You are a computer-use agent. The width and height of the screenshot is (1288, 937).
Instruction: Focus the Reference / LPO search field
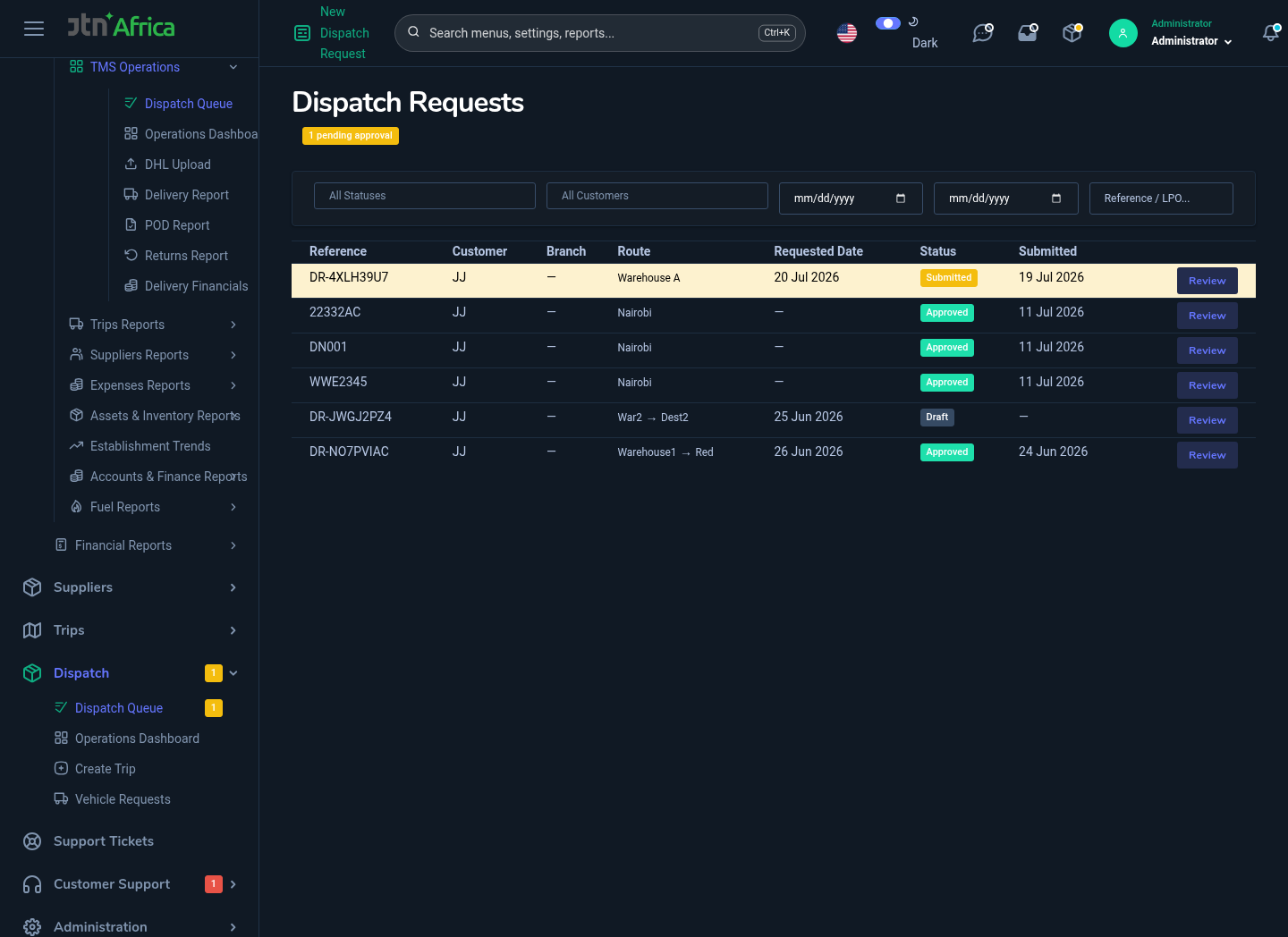(1161, 198)
